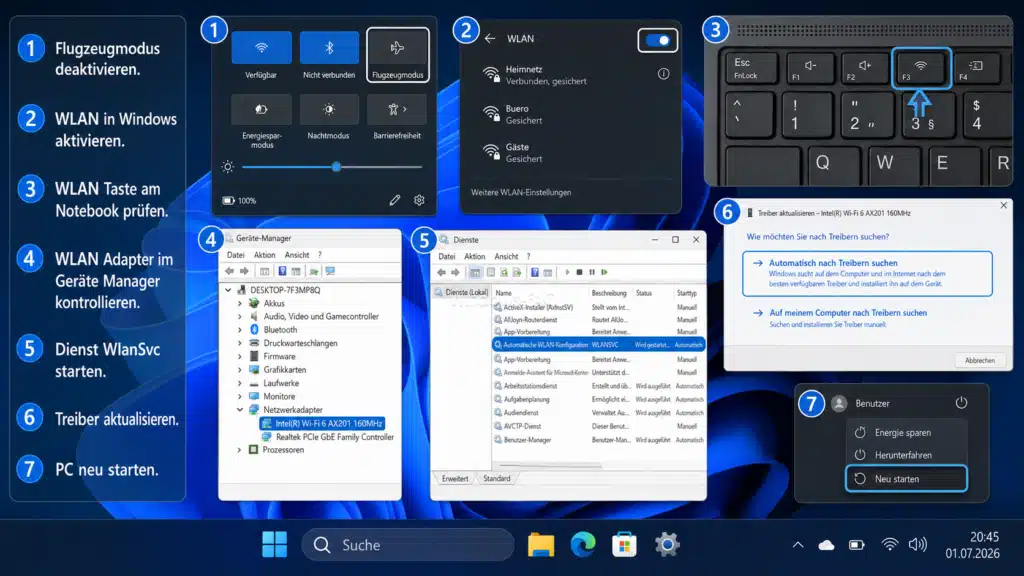Screen dimensions: 1024x576
Task: Click export list icon in Dienste toolbar
Action: click(x=517, y=272)
